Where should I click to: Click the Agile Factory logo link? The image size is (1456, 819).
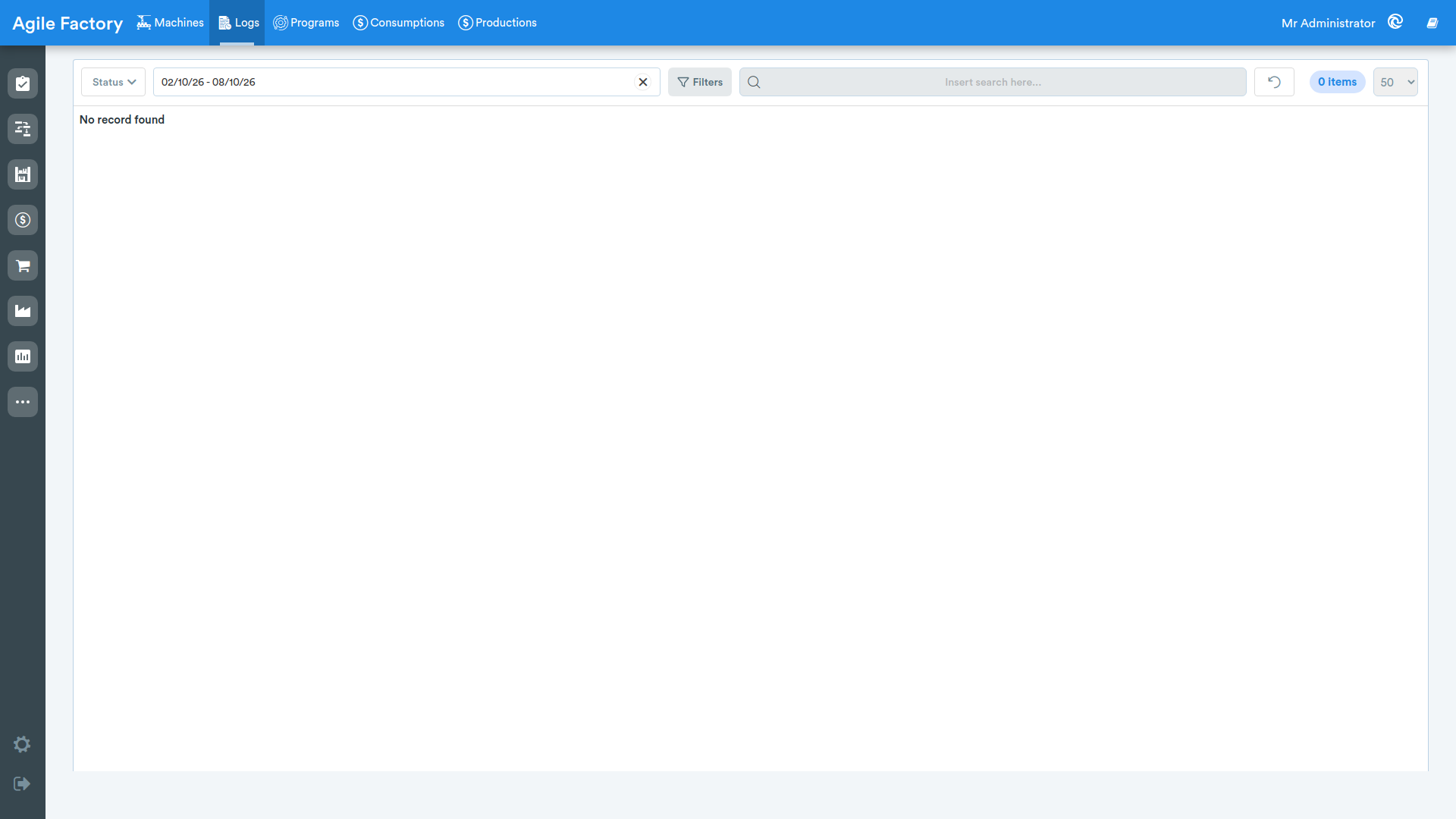point(67,24)
